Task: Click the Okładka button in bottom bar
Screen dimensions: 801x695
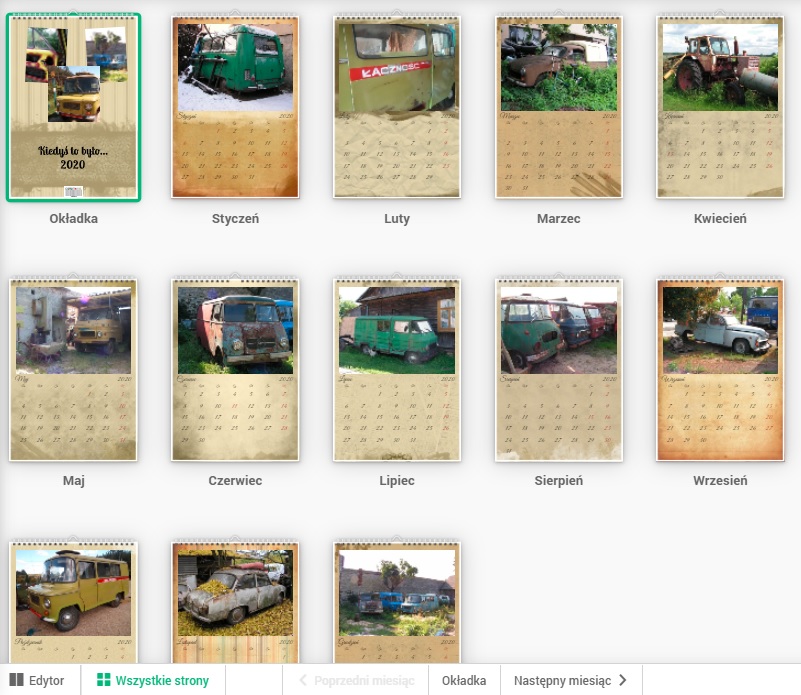Action: (464, 680)
